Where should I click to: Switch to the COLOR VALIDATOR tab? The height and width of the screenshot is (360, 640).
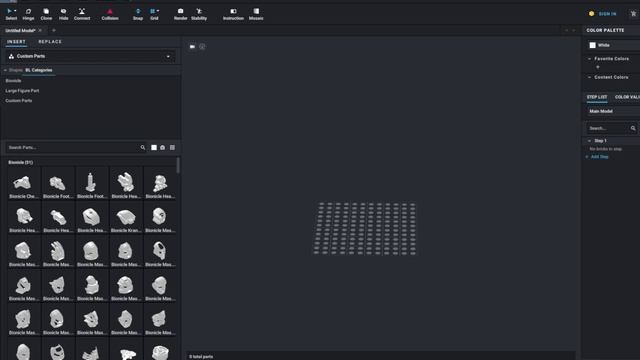click(627, 97)
